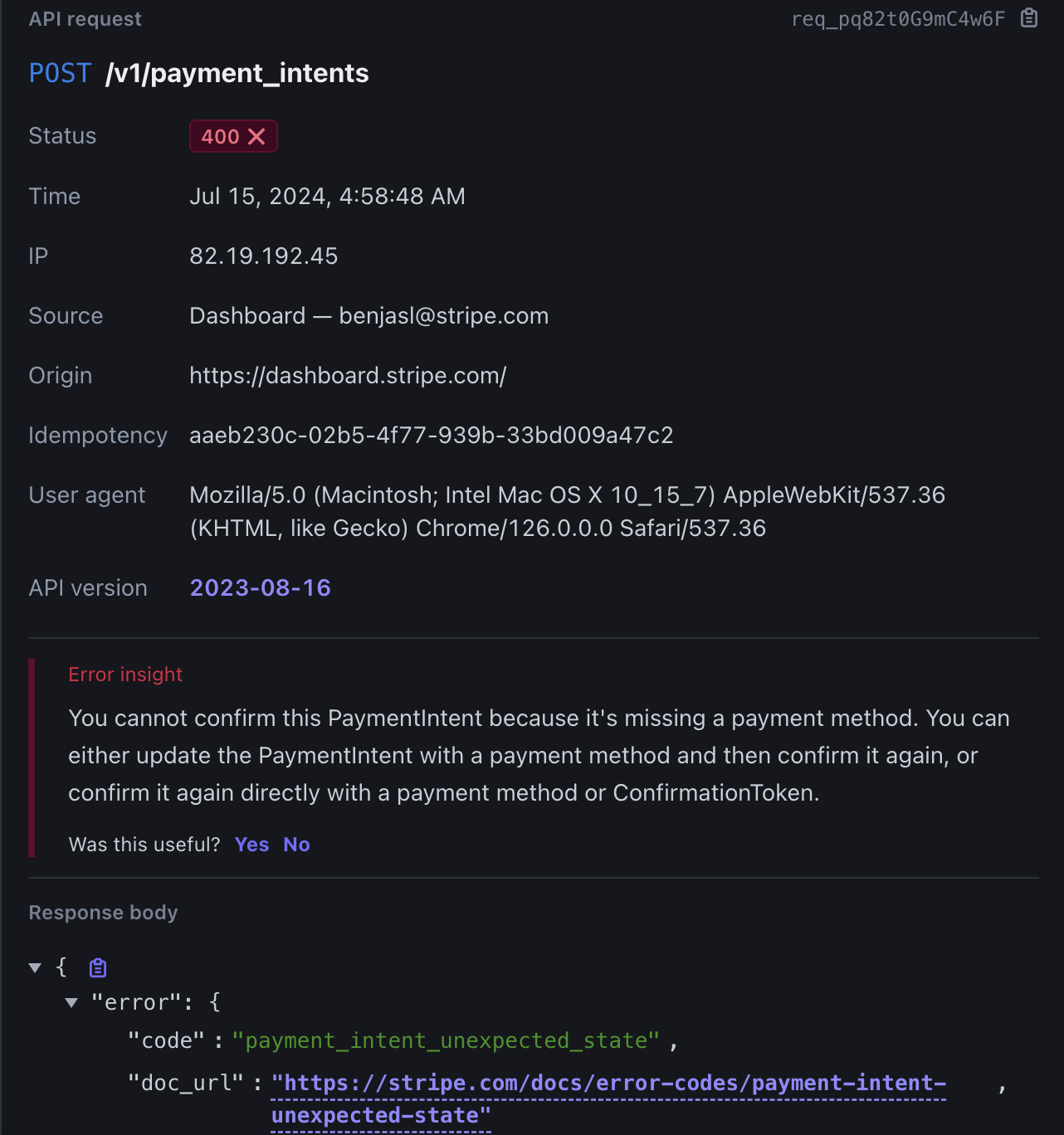Viewport: 1064px width, 1135px height.
Task: Collapse the "error" object triangle
Action: (71, 1002)
